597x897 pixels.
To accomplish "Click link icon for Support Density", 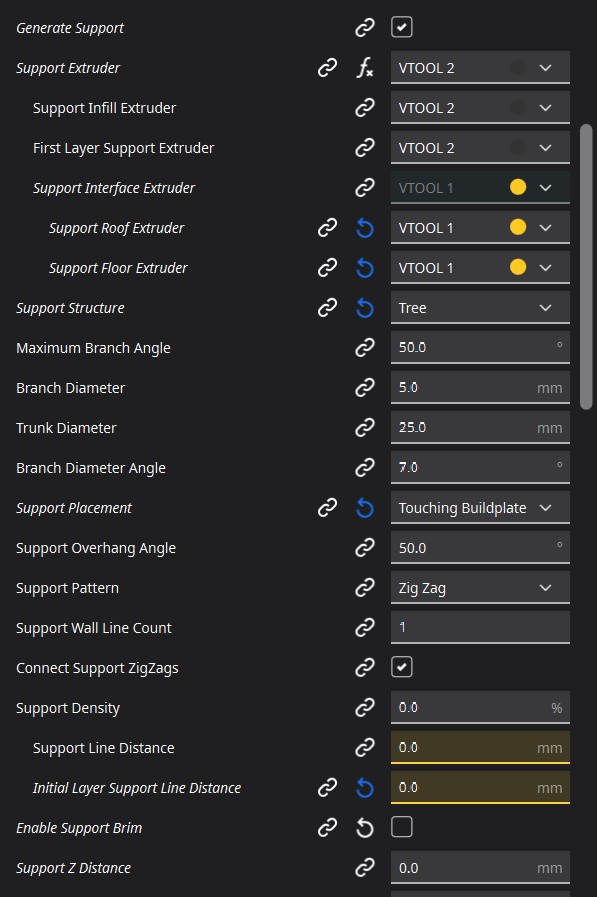I will (364, 708).
